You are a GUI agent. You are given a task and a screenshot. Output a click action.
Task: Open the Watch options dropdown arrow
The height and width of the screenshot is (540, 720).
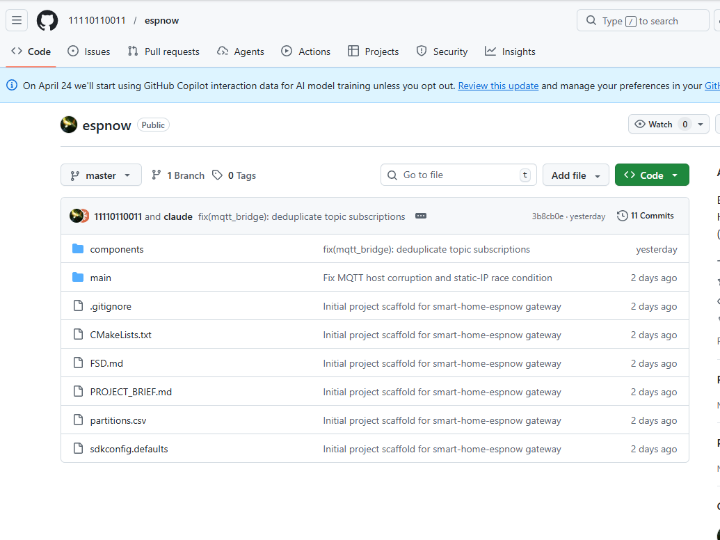coord(701,125)
